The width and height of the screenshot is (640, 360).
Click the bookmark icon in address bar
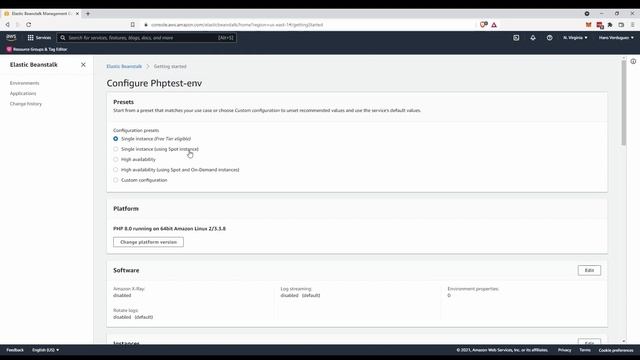coord(133,24)
